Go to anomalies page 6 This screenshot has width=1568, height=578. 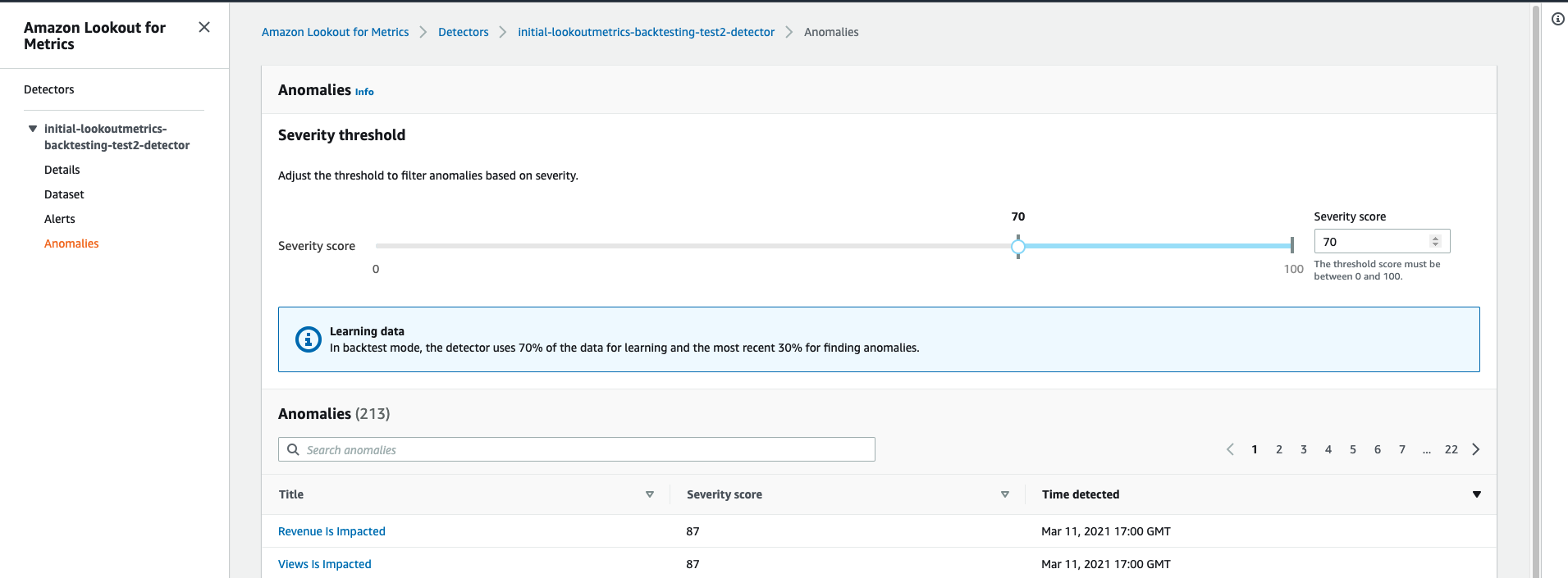1378,449
